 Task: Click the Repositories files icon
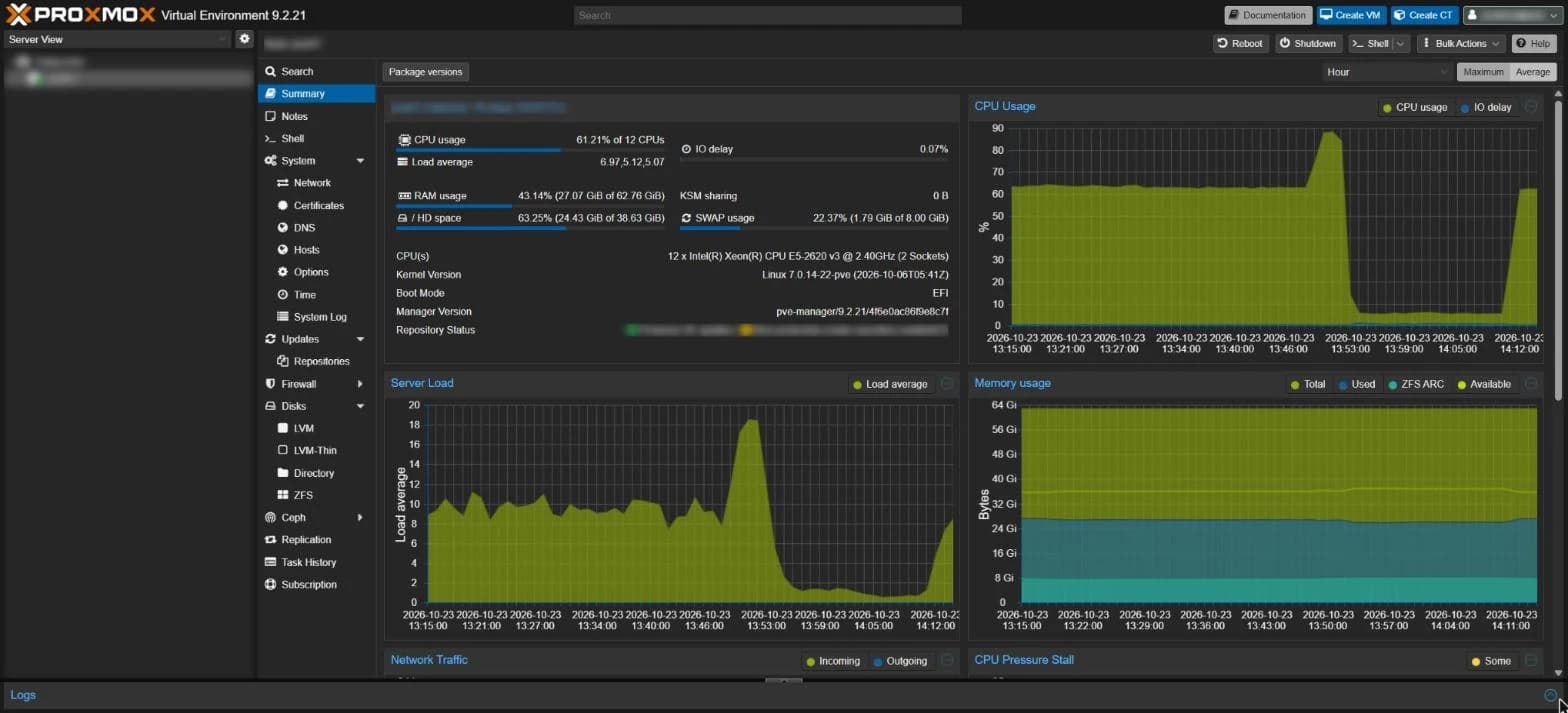tap(283, 361)
